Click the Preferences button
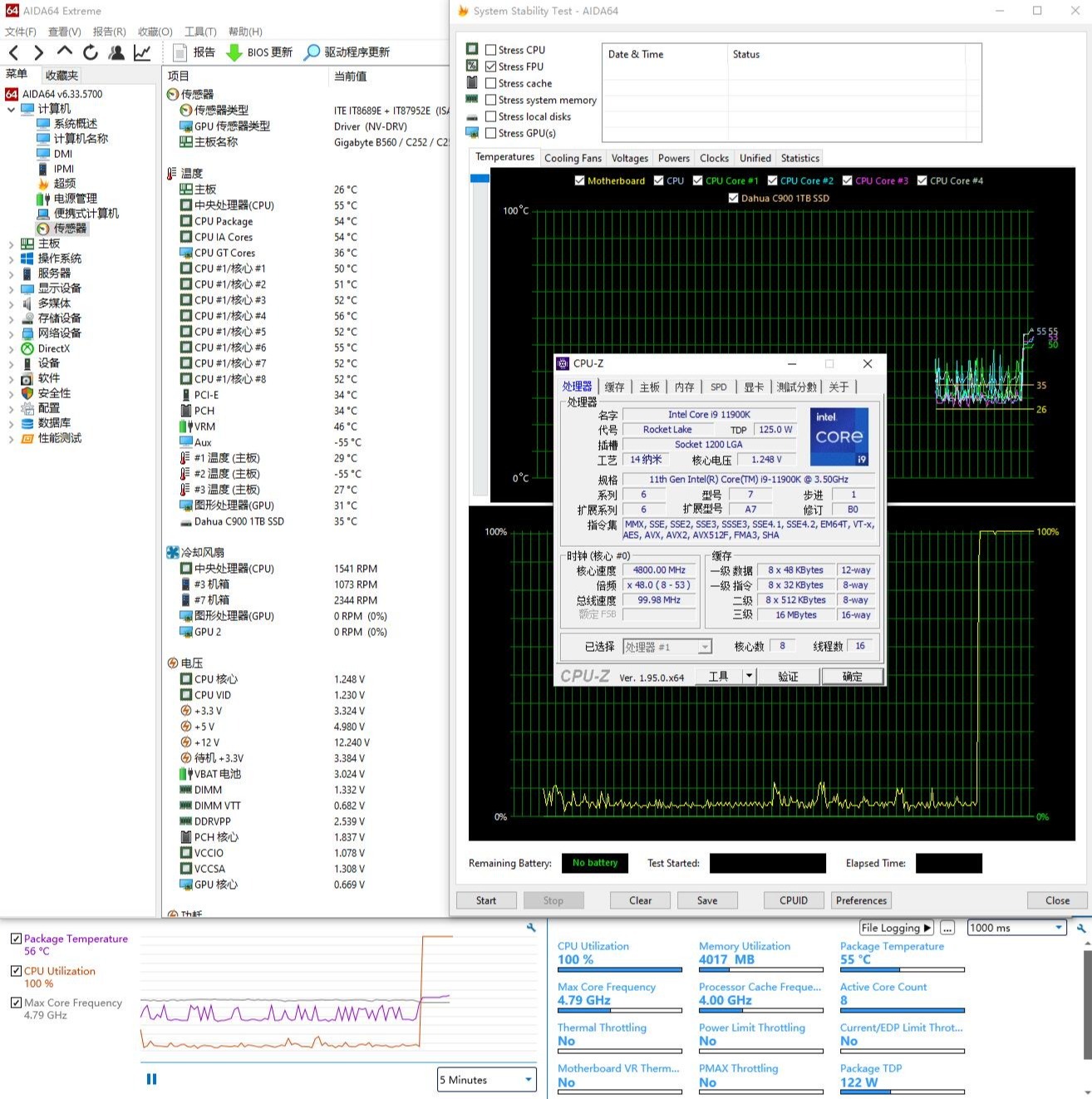 pos(861,900)
